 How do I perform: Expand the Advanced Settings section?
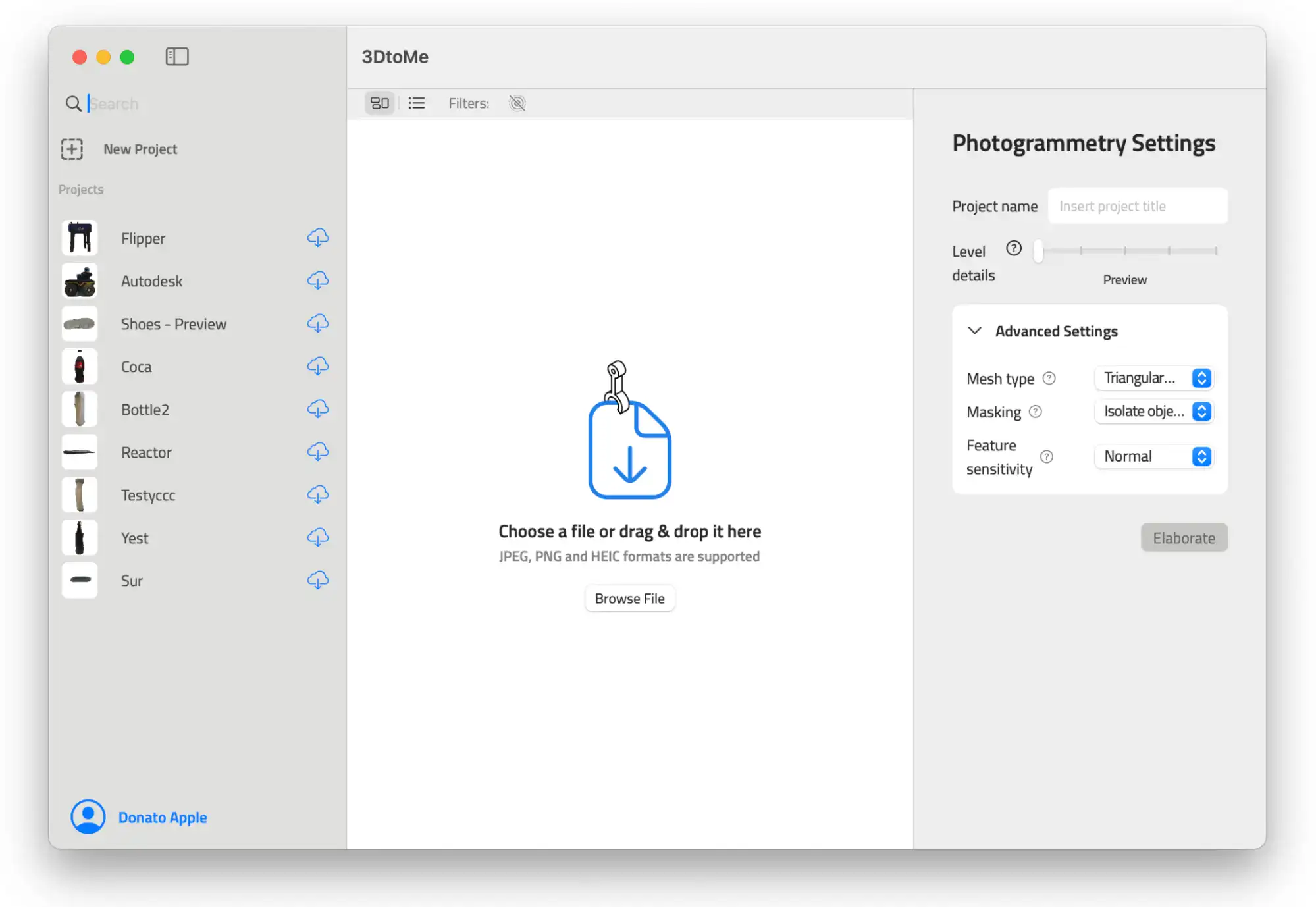point(975,330)
